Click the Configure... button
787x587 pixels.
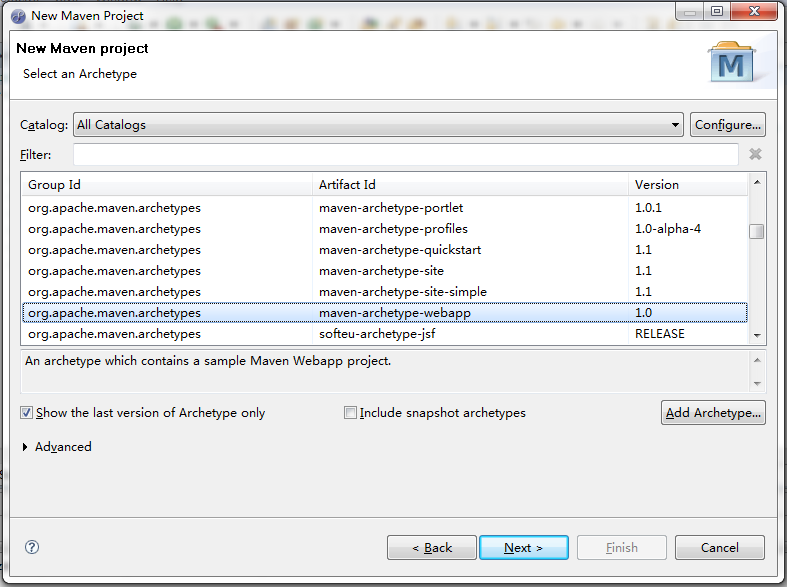(728, 124)
